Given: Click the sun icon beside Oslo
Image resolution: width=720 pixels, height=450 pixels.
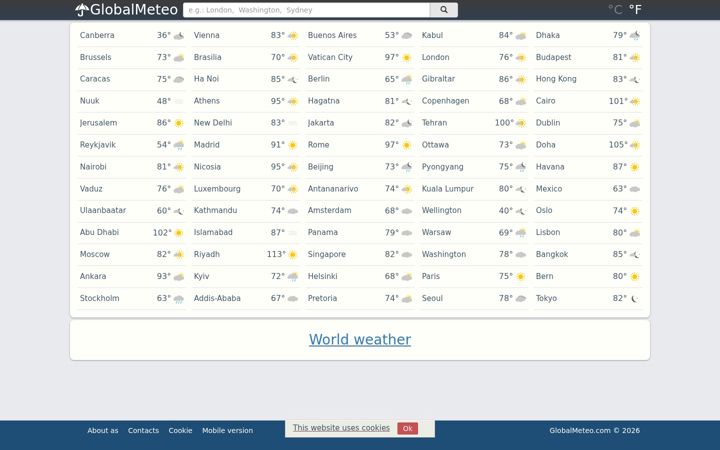Looking at the screenshot, I should point(635,211).
